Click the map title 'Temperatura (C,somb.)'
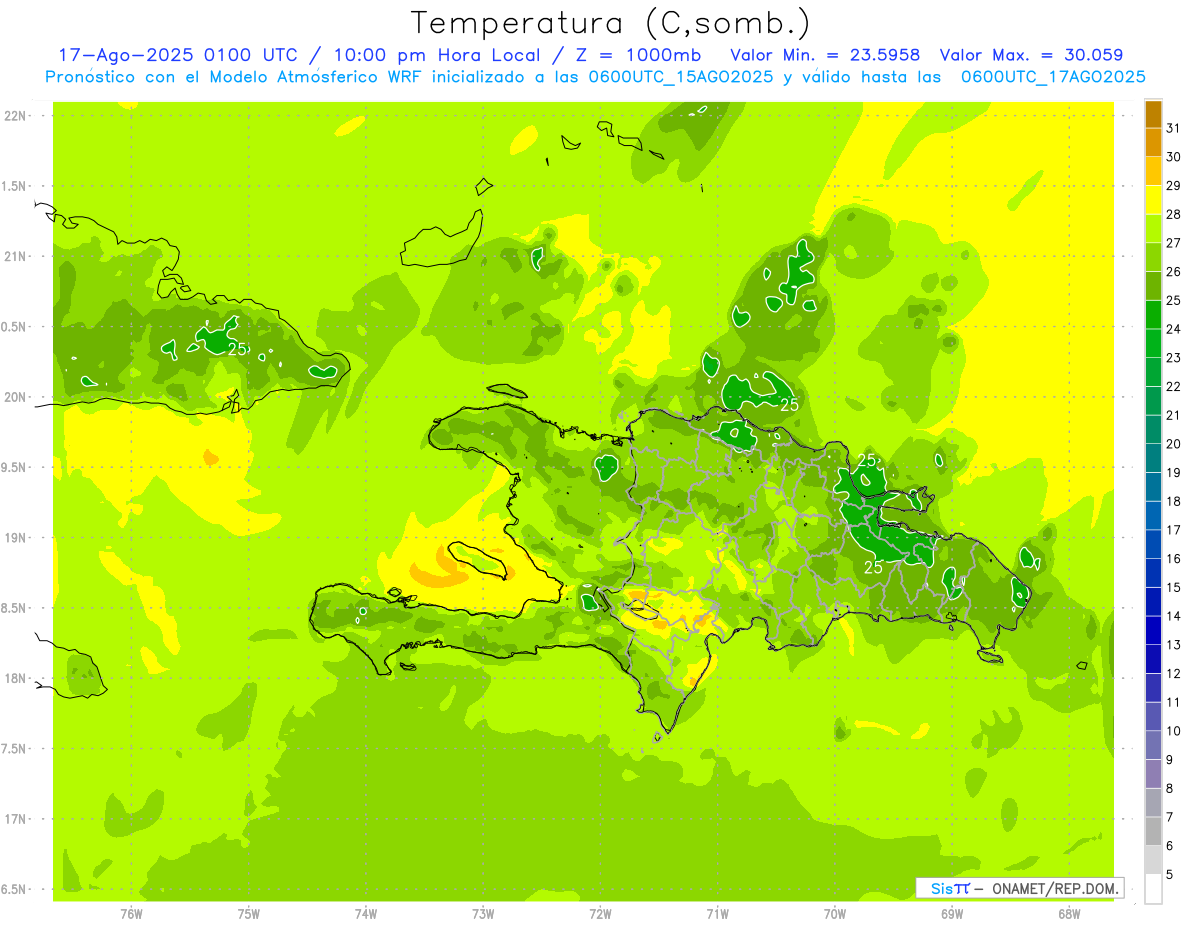Screen dimensions: 1200x927 tap(611, 22)
